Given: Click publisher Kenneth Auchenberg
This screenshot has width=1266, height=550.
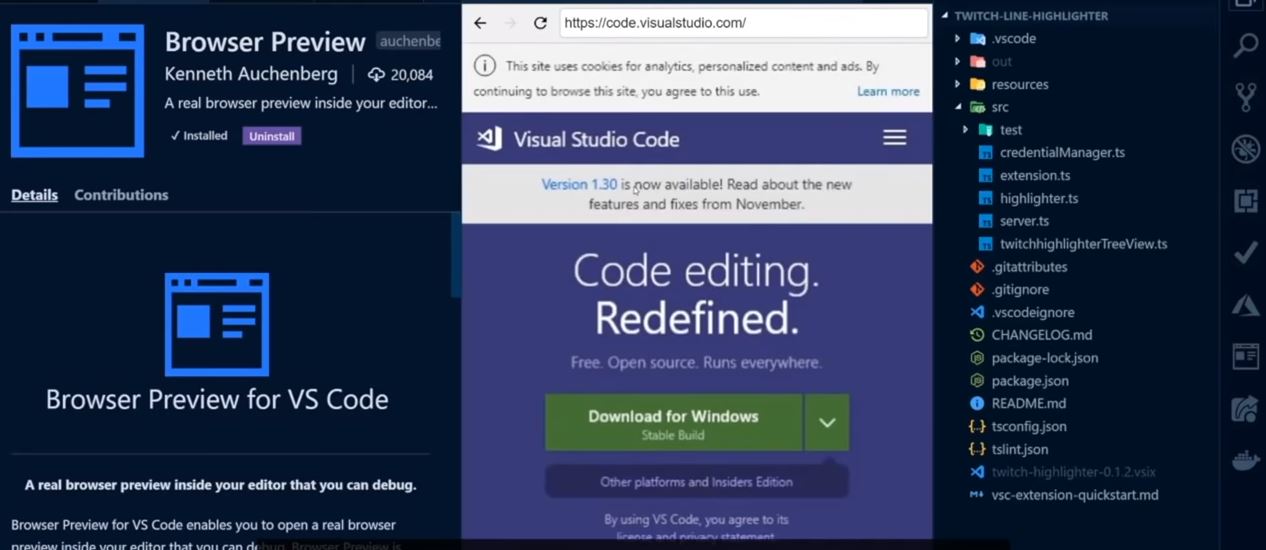Looking at the screenshot, I should click(251, 74).
